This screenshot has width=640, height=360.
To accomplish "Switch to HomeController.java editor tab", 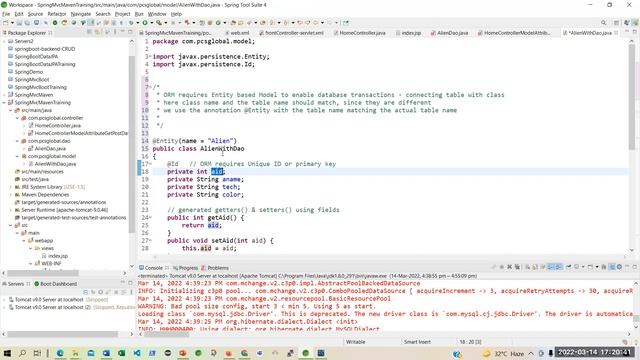I will pos(359,33).
